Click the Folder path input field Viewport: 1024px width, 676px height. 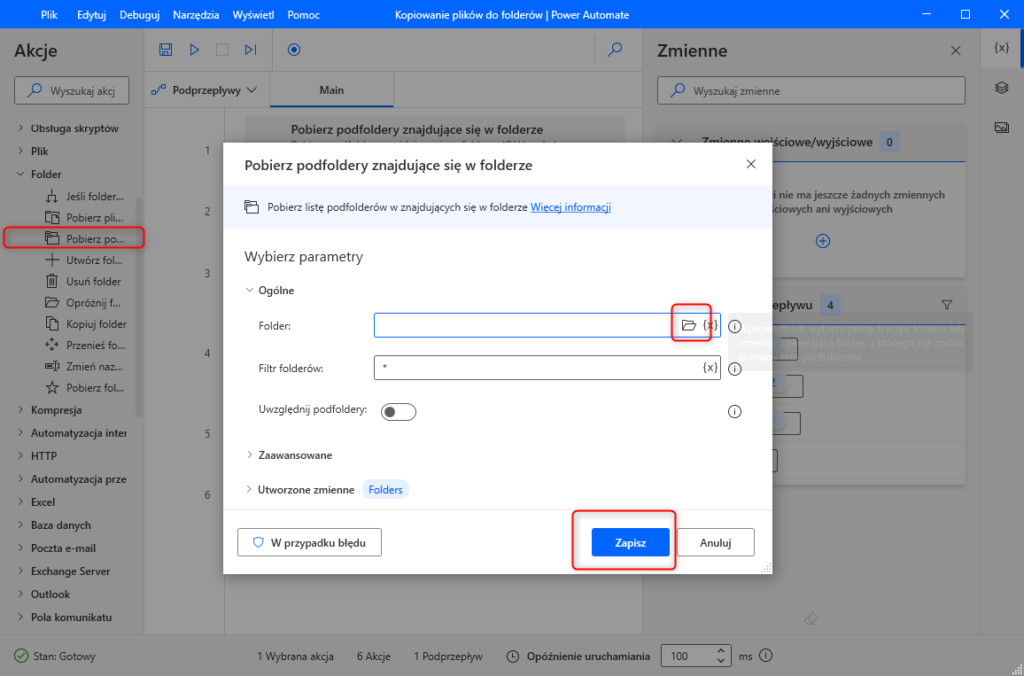[520, 326]
